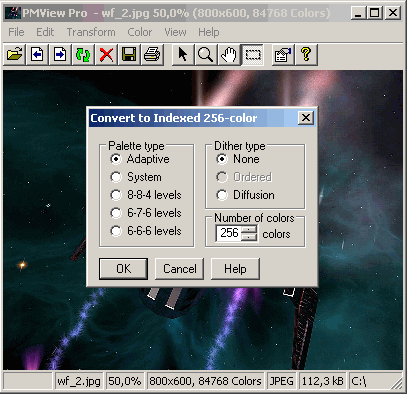Screen dimensions: 407x394
Task: Open the Help menu
Action: click(209, 32)
